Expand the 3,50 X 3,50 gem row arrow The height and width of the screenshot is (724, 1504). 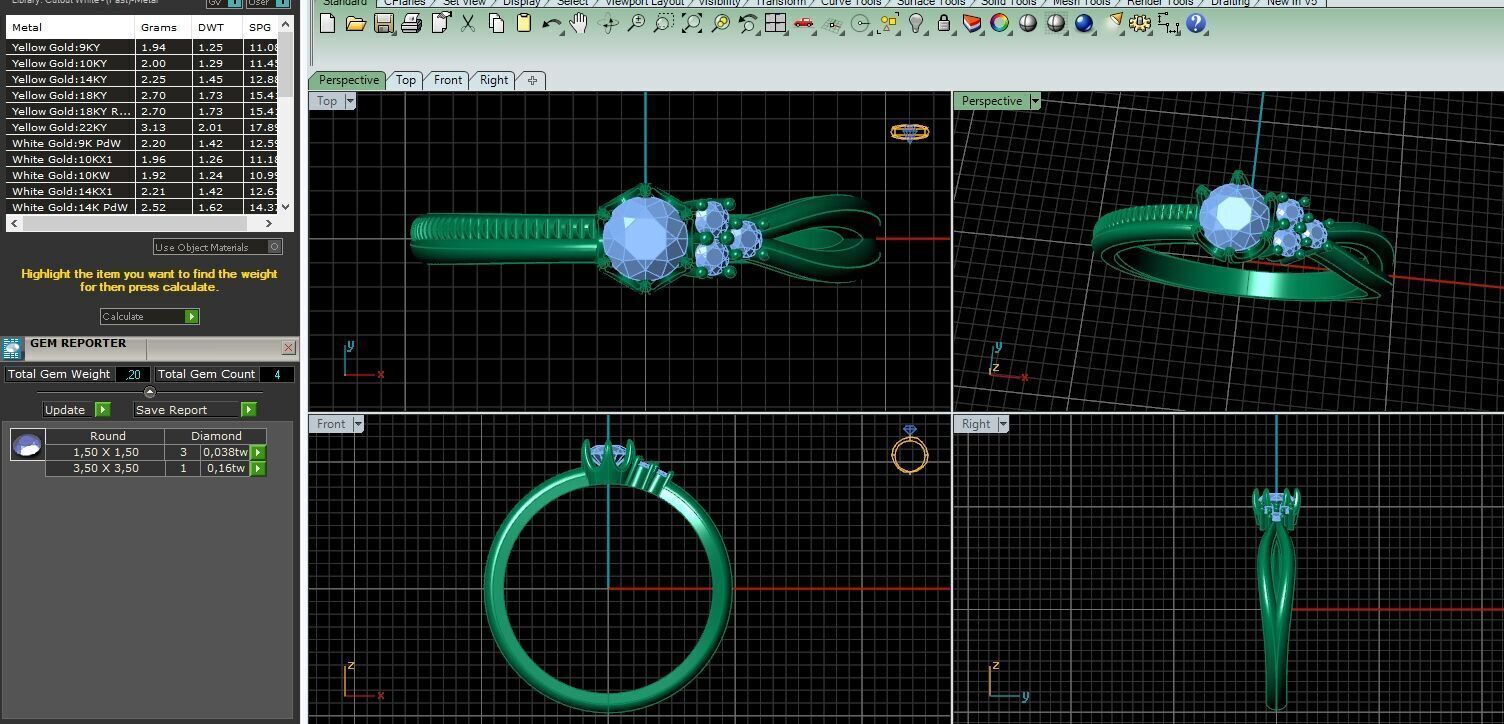pos(259,468)
